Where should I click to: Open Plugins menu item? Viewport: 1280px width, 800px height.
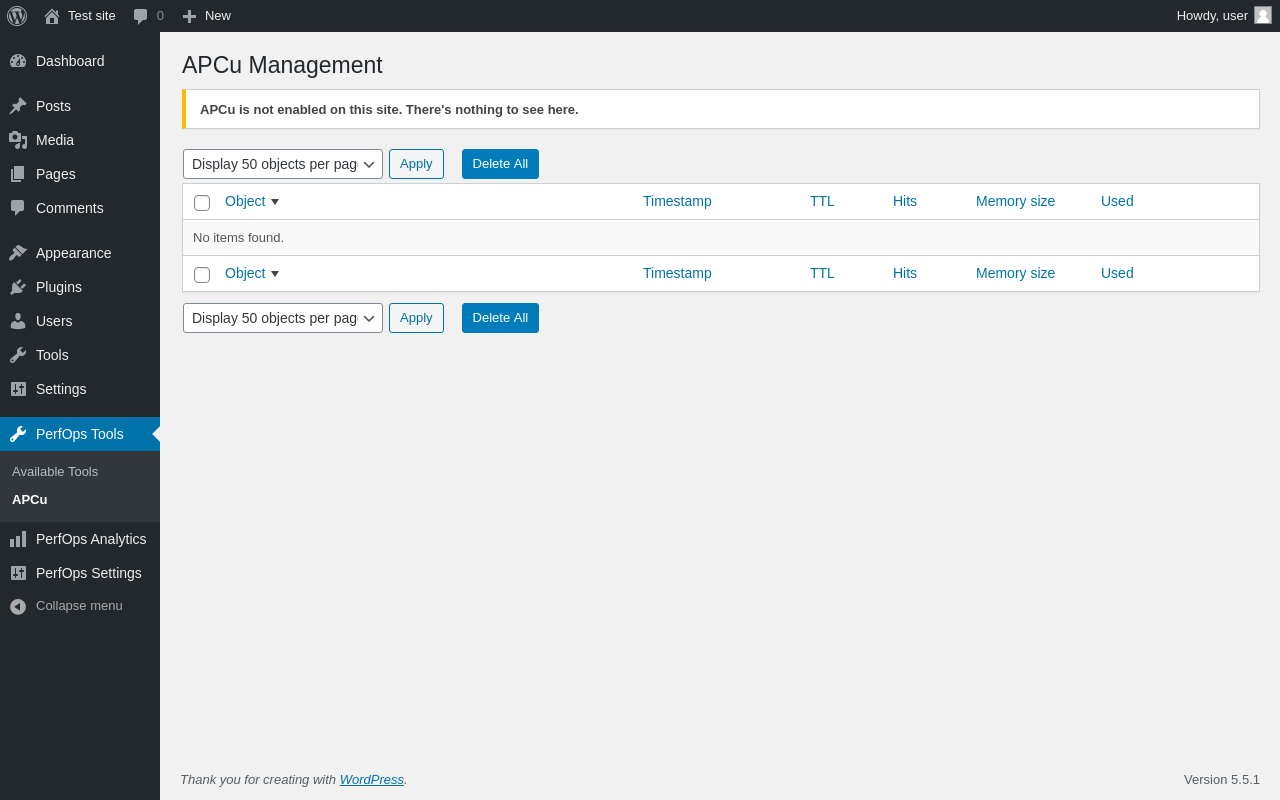pyautogui.click(x=80, y=287)
